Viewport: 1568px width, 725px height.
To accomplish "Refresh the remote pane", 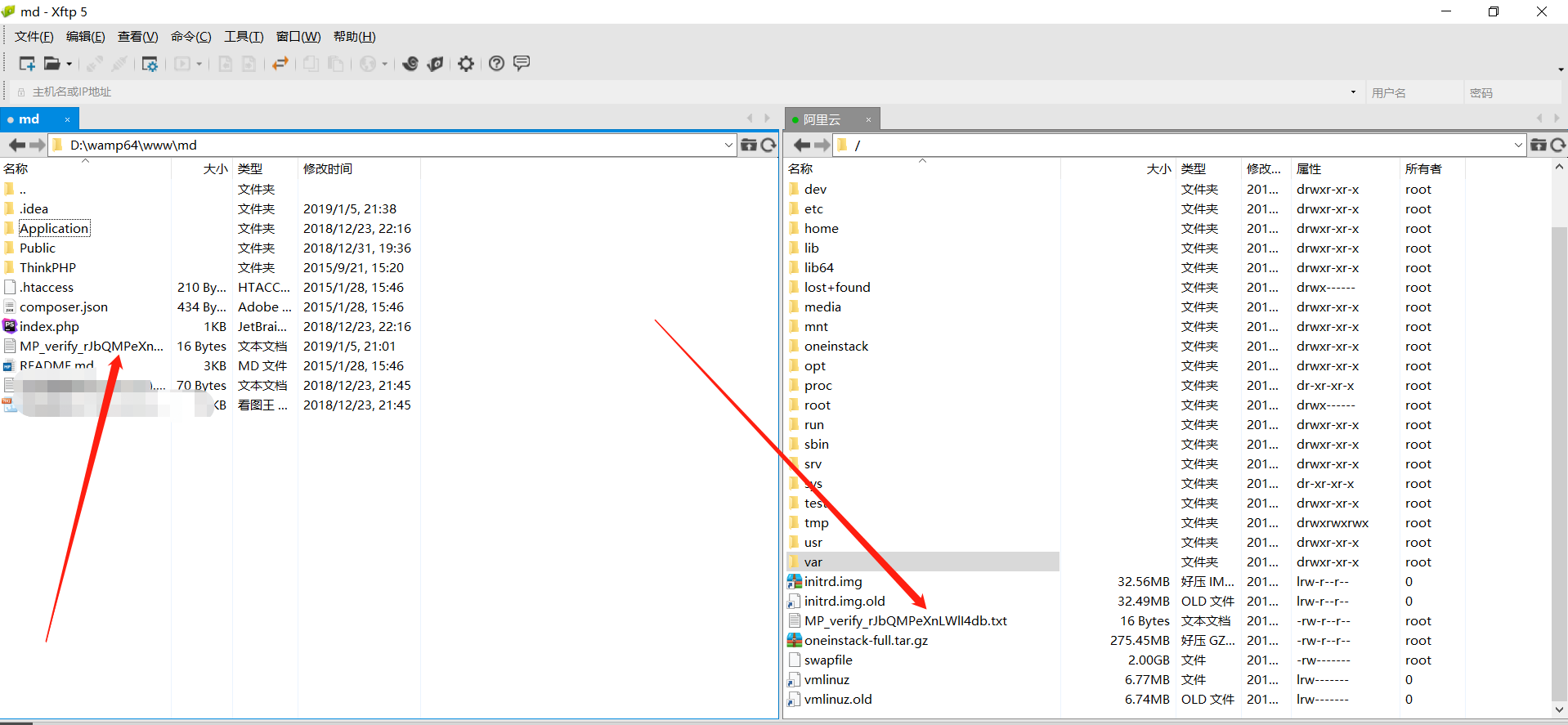I will pyautogui.click(x=1558, y=145).
